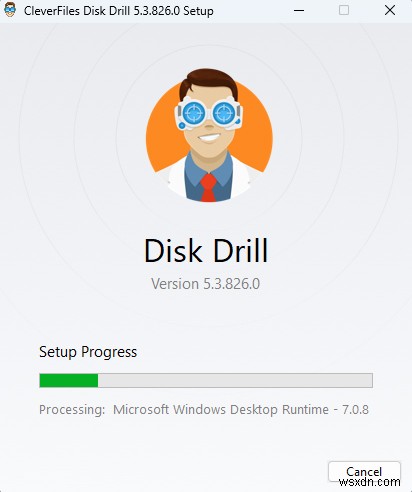Click the "Setup Progress" label
The image size is (412, 492).
(x=88, y=352)
